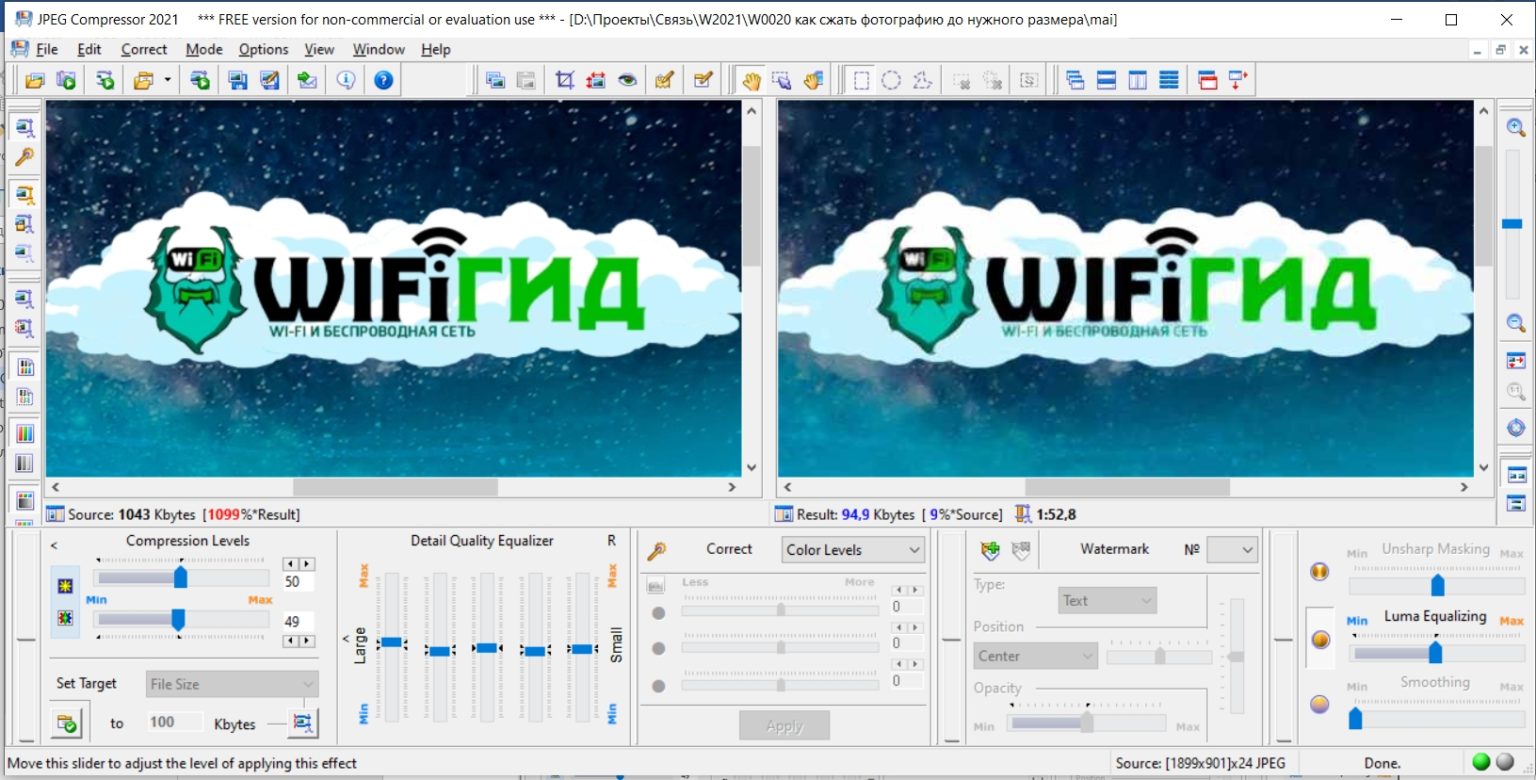Open the Options menu
The image size is (1536, 780).
264,49
